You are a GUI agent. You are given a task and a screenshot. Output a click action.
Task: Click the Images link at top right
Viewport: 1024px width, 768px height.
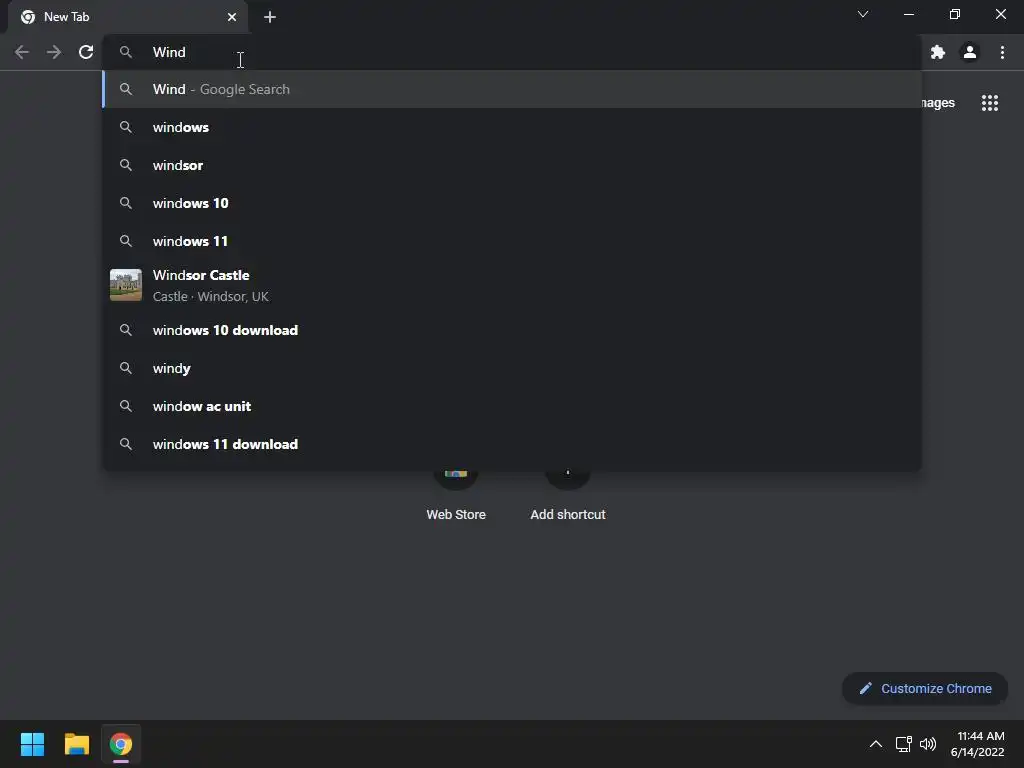point(938,103)
